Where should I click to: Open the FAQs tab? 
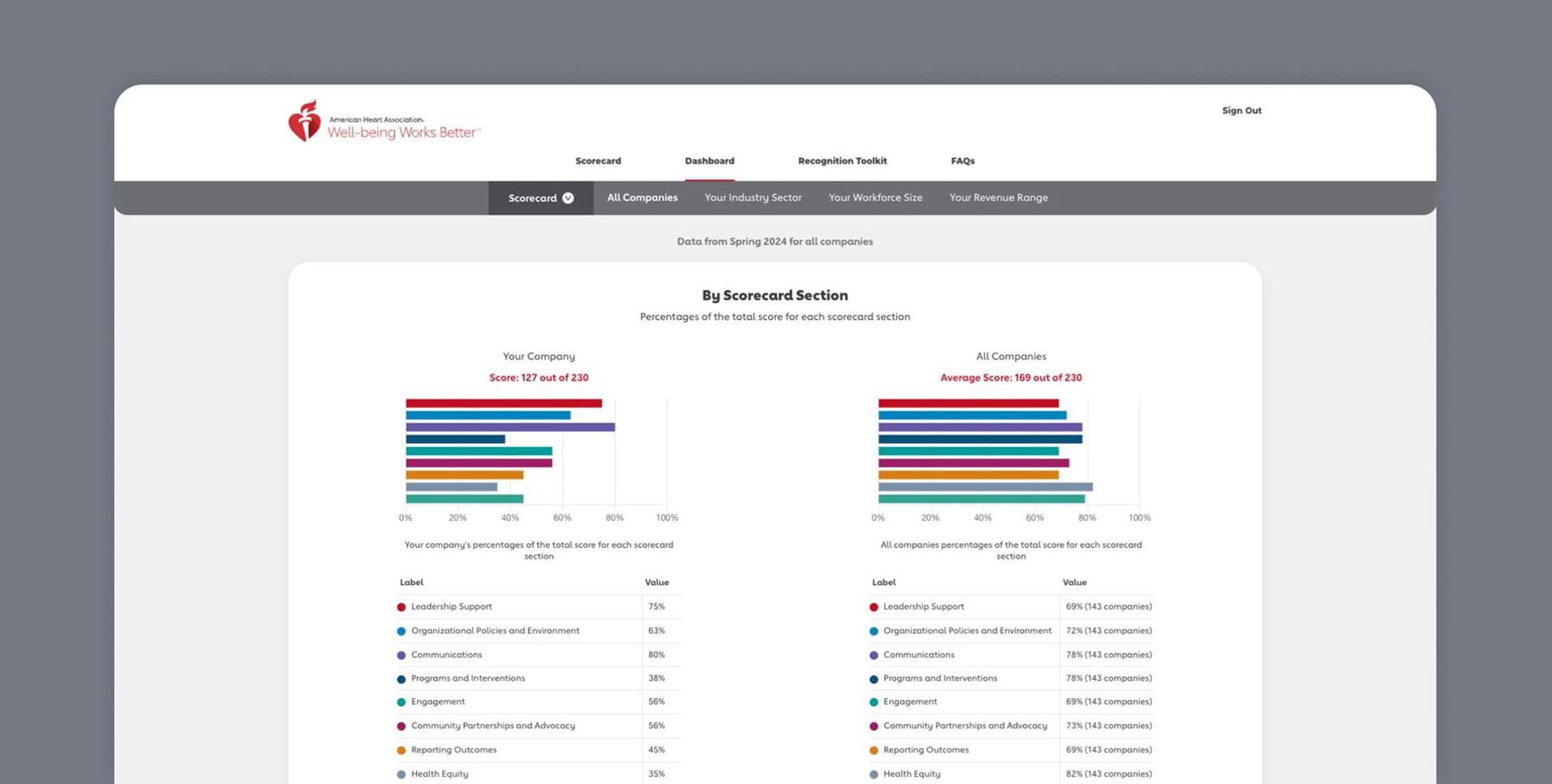click(963, 161)
